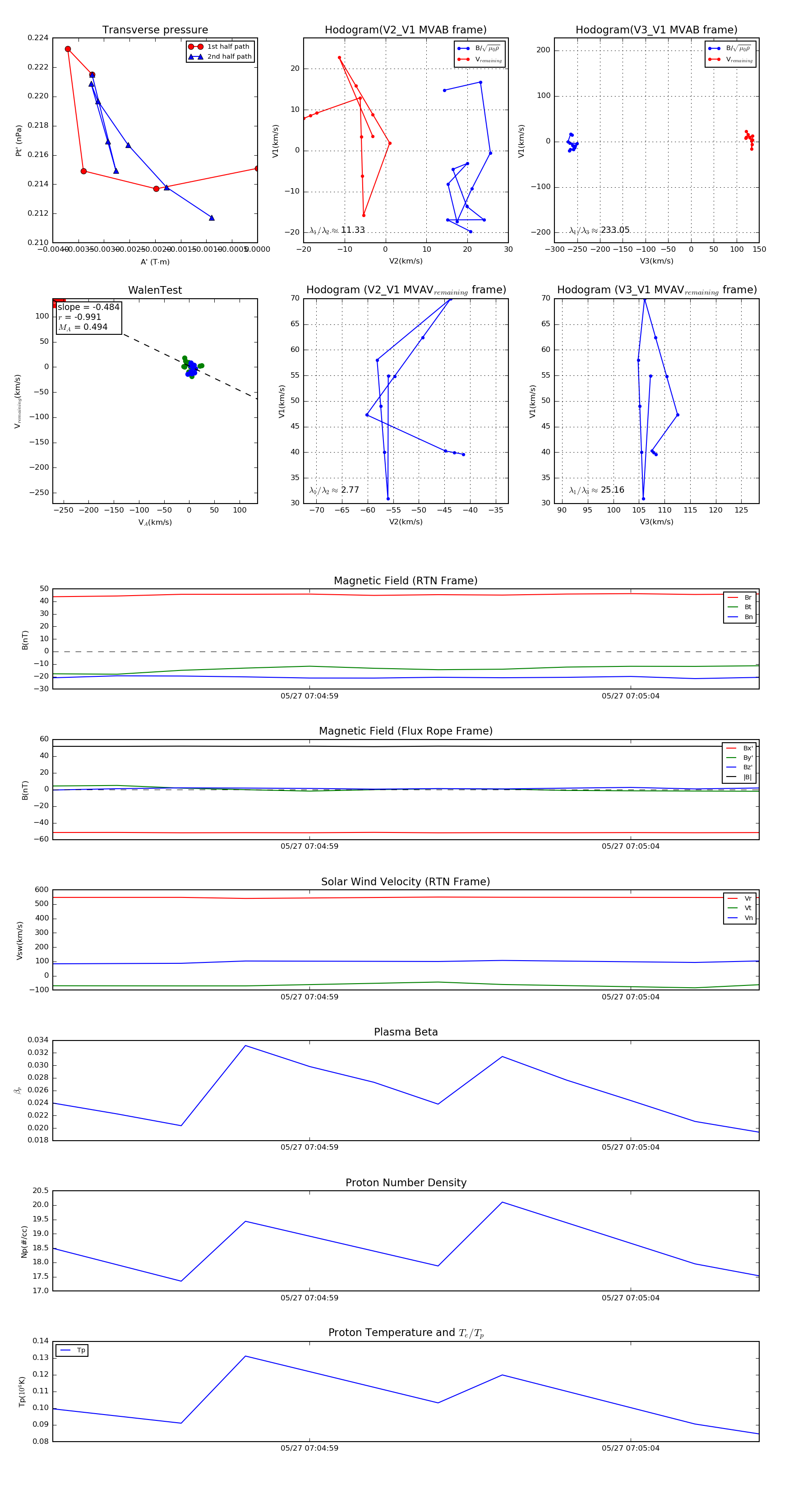Click the "Transverse pressure" plot title
This screenshot has width=812, height=1489.
click(x=155, y=30)
